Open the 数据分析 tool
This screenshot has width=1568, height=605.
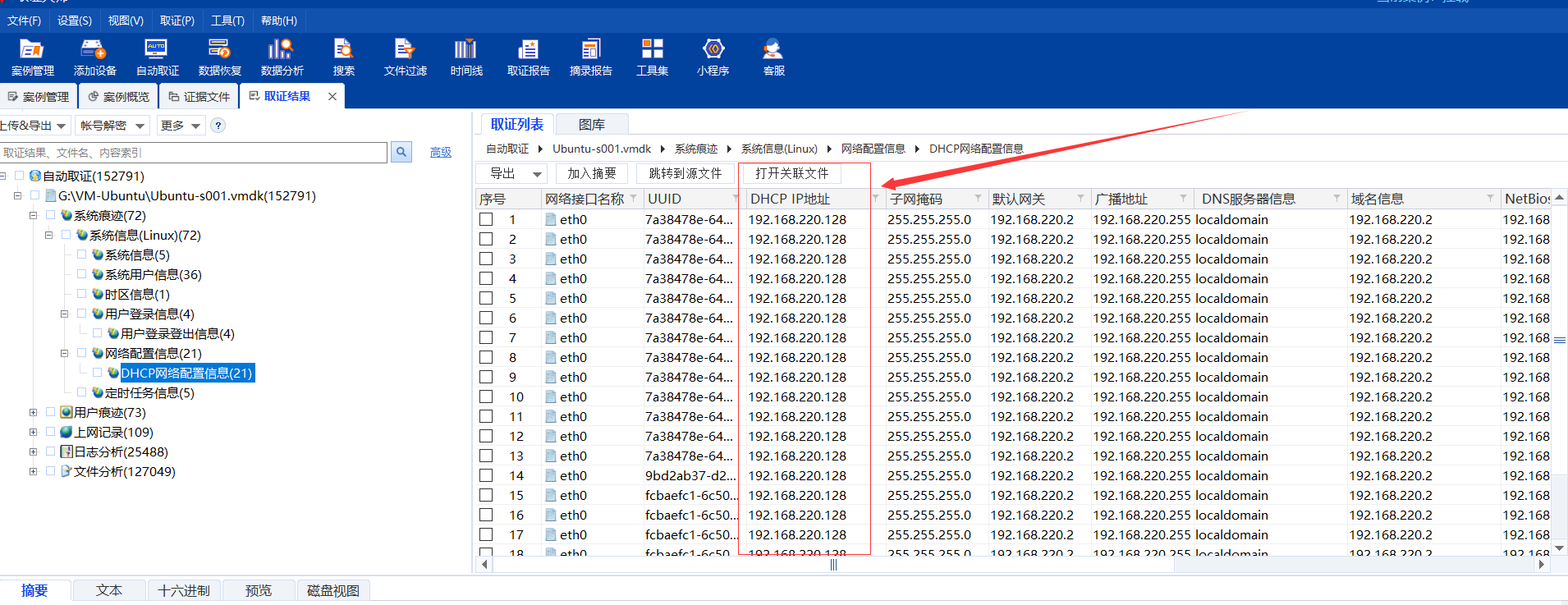coord(282,57)
